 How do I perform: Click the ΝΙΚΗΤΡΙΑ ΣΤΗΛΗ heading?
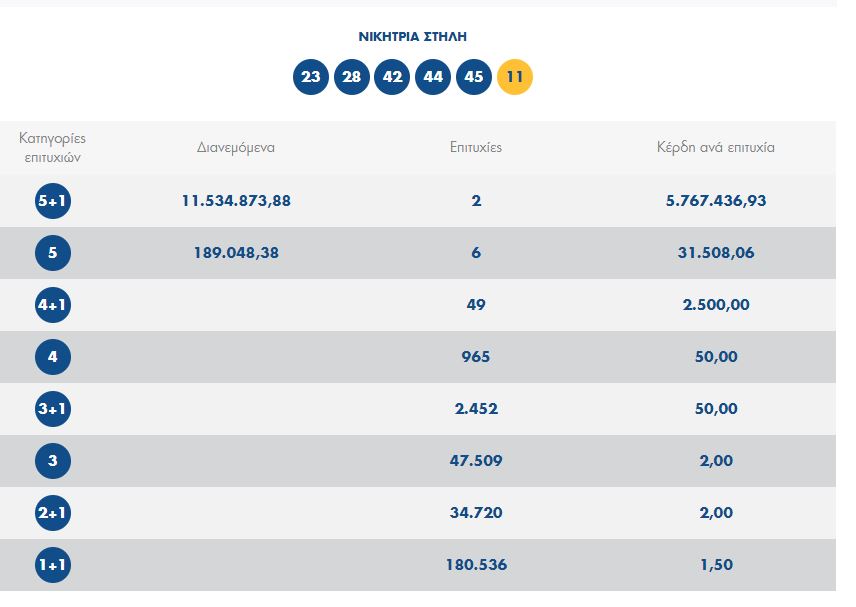coord(413,37)
